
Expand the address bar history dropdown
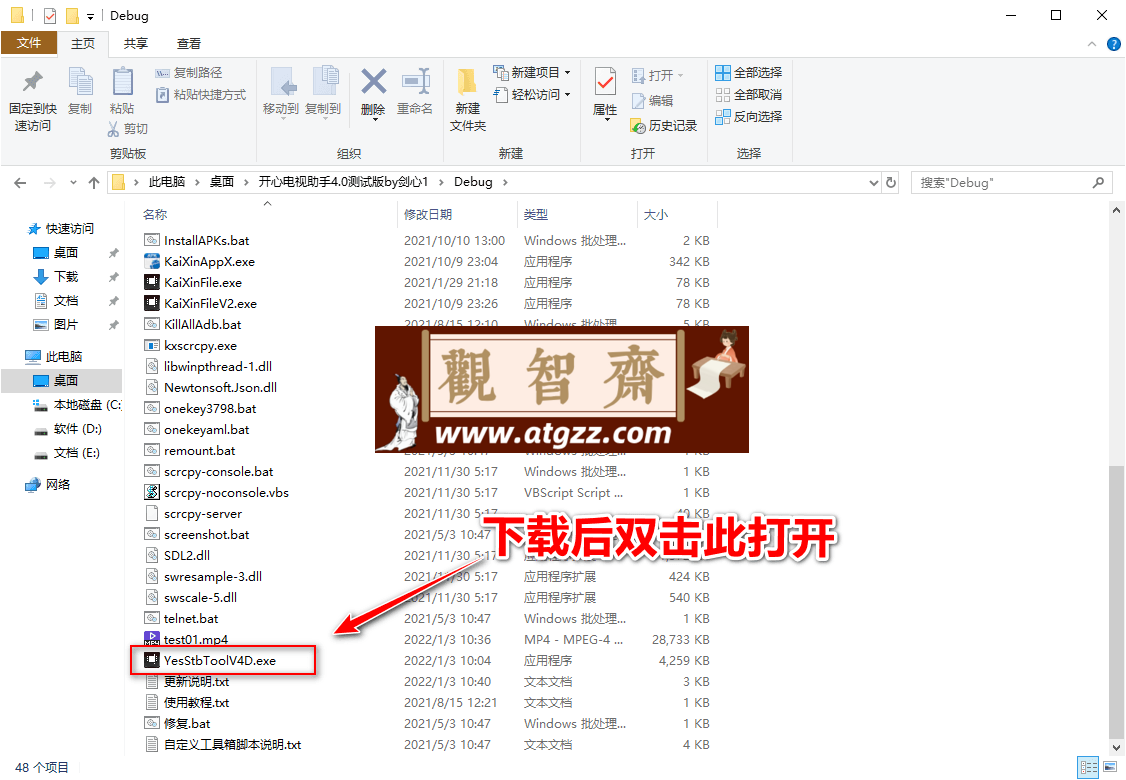coord(873,182)
